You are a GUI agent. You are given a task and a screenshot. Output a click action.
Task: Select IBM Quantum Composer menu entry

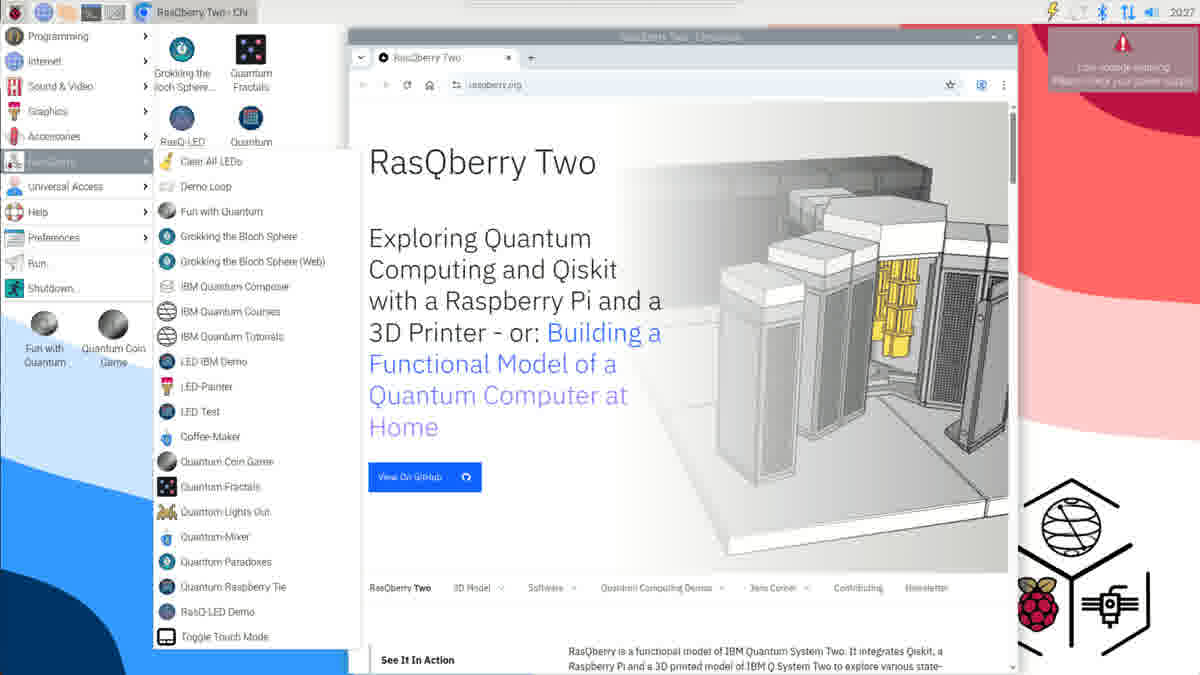point(257,286)
